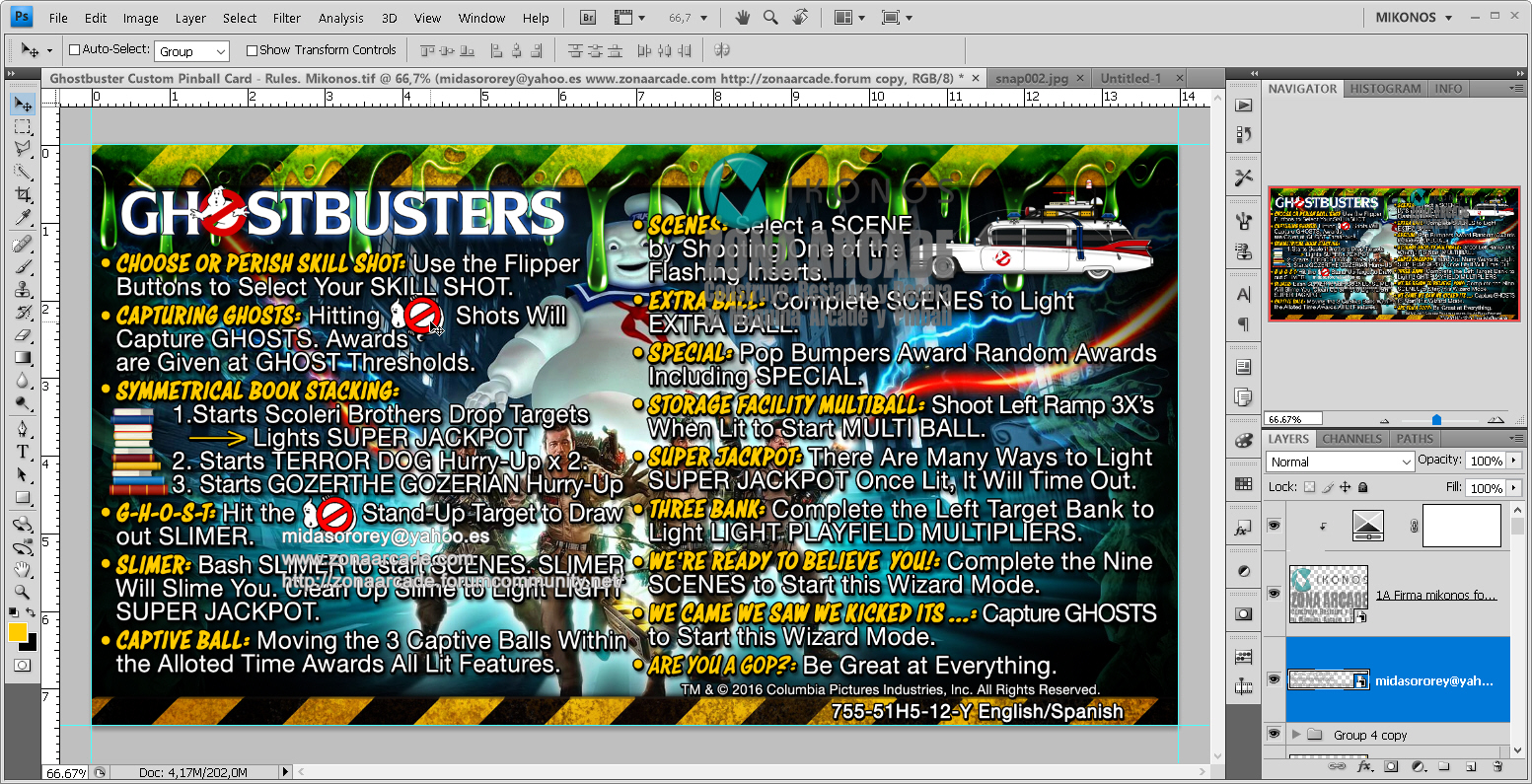The image size is (1532, 784).
Task: Choose the Path Selection tool
Action: pos(23,475)
